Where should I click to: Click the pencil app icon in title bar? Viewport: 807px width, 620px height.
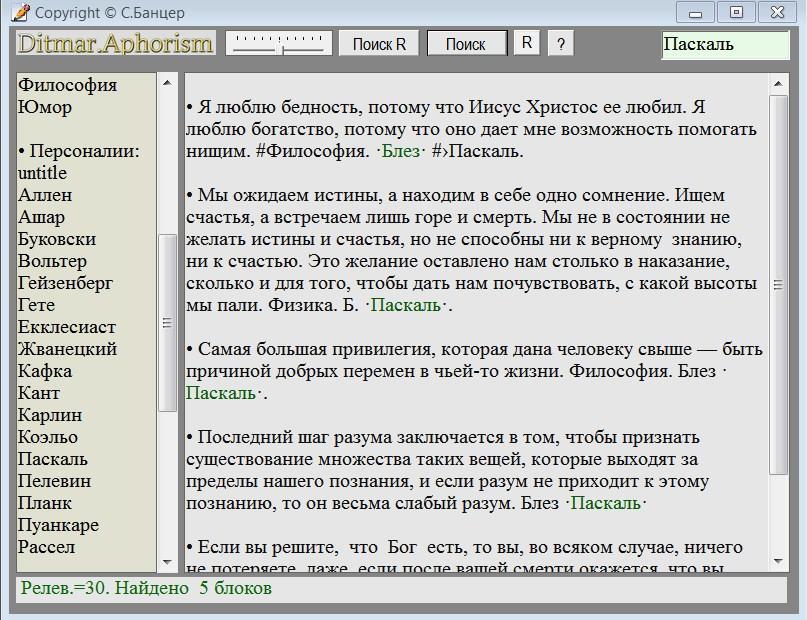coord(19,12)
